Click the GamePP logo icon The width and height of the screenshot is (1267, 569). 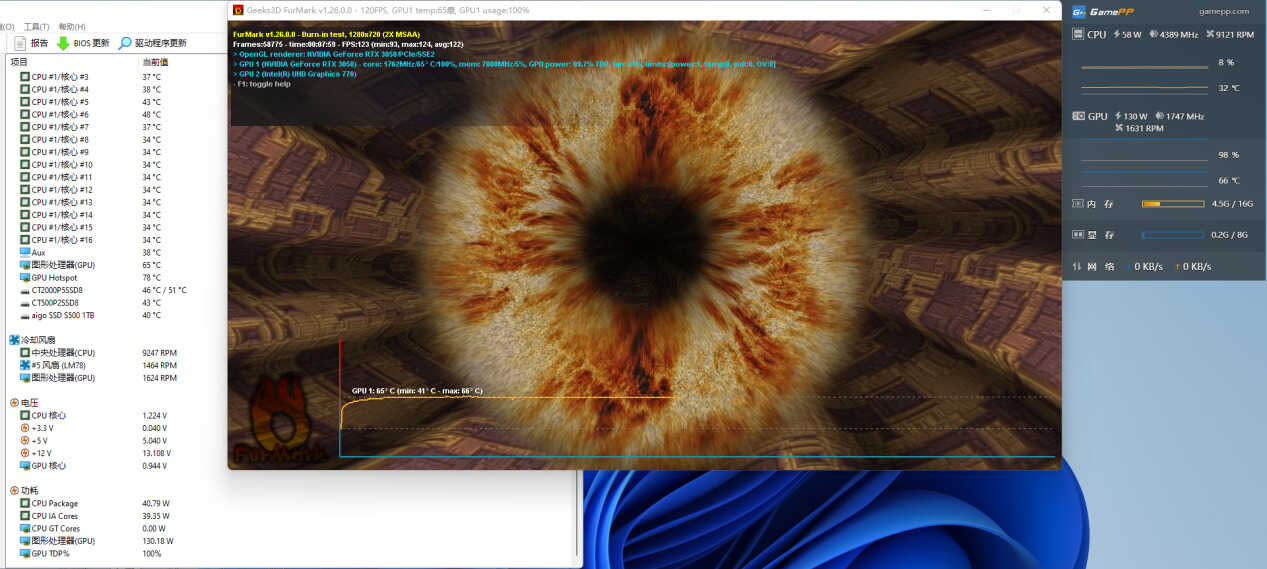point(1079,12)
